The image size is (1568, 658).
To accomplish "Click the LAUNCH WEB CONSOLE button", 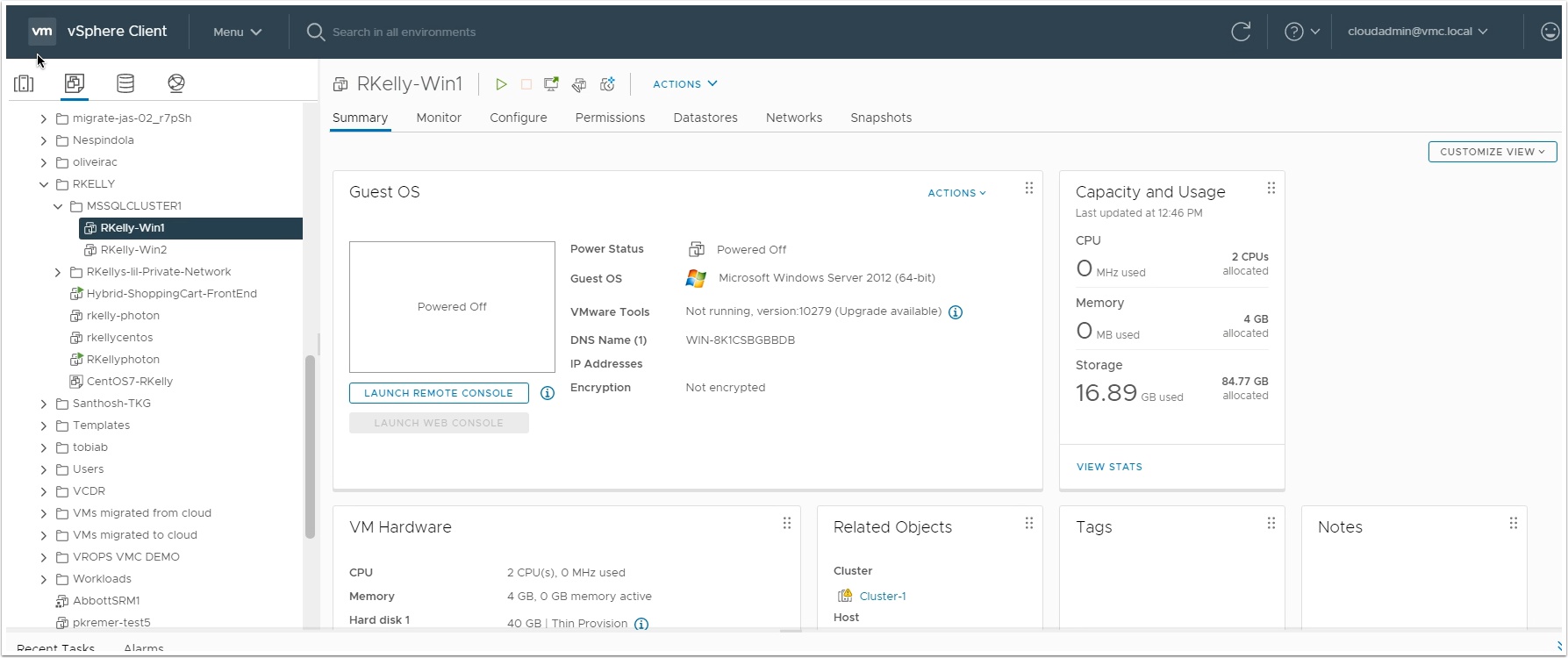I will [439, 423].
